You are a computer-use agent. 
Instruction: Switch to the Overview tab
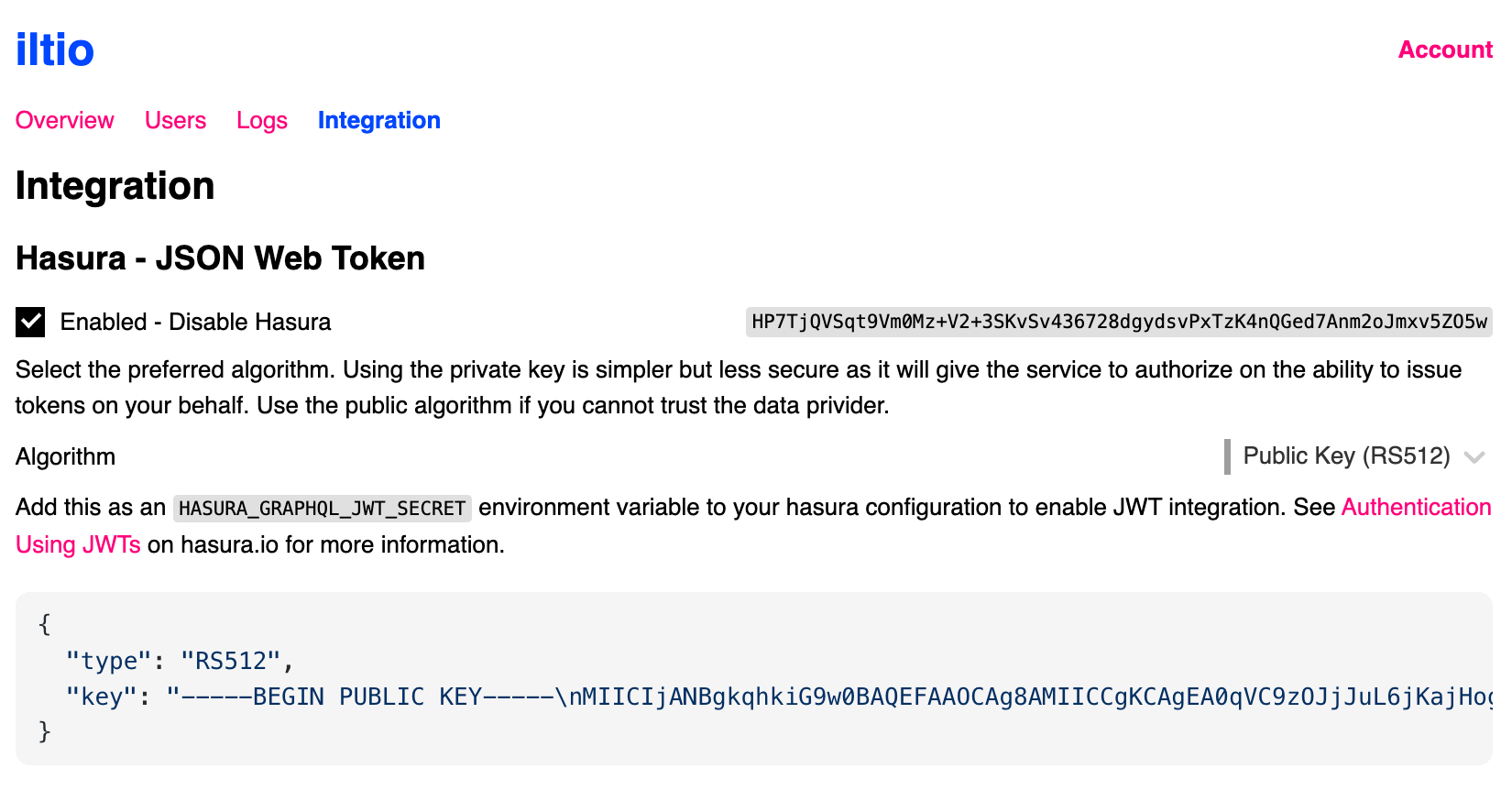[x=65, y=120]
